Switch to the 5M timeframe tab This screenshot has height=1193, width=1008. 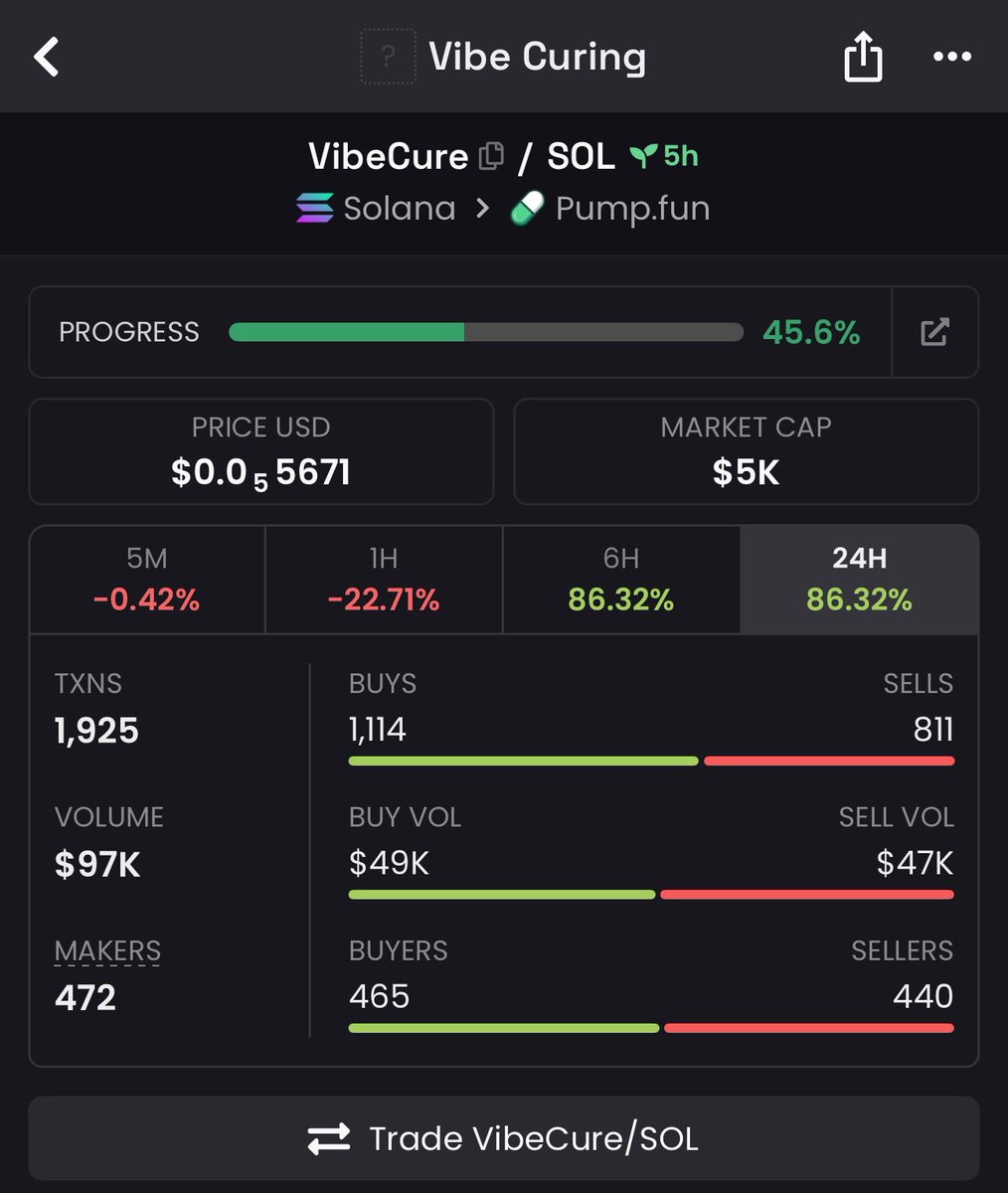pyautogui.click(x=147, y=580)
